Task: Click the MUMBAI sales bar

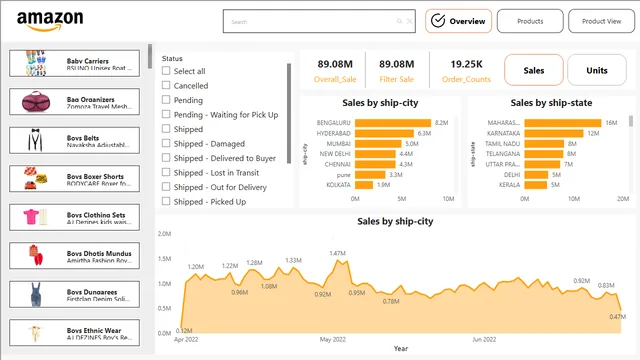Action: pyautogui.click(x=378, y=144)
